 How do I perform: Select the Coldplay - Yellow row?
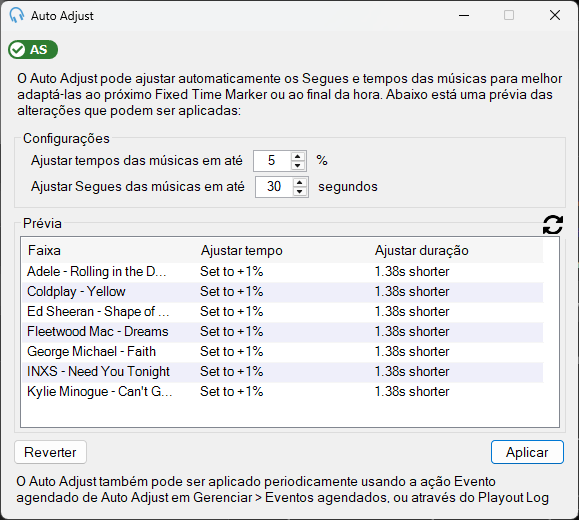coord(282,291)
